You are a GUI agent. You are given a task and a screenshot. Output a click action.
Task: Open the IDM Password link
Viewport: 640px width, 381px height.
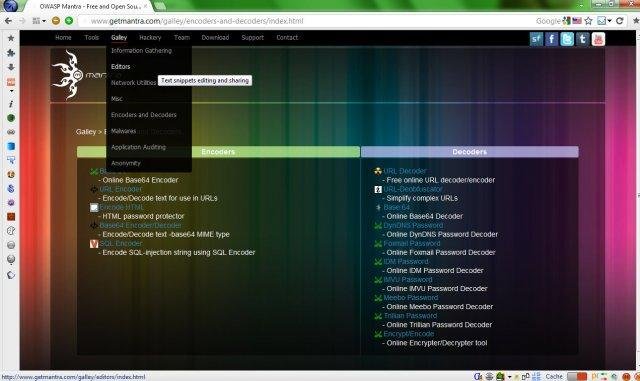[x=406, y=261]
